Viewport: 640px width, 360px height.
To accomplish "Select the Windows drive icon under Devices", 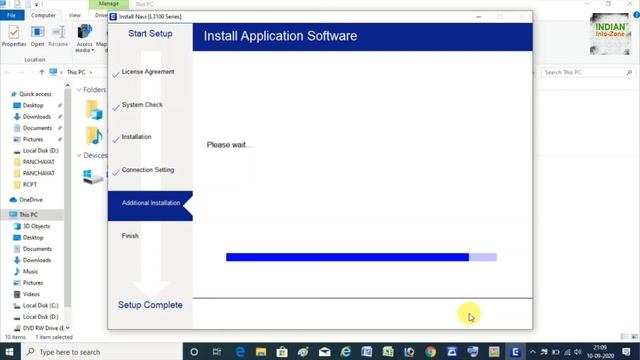I will [93, 176].
